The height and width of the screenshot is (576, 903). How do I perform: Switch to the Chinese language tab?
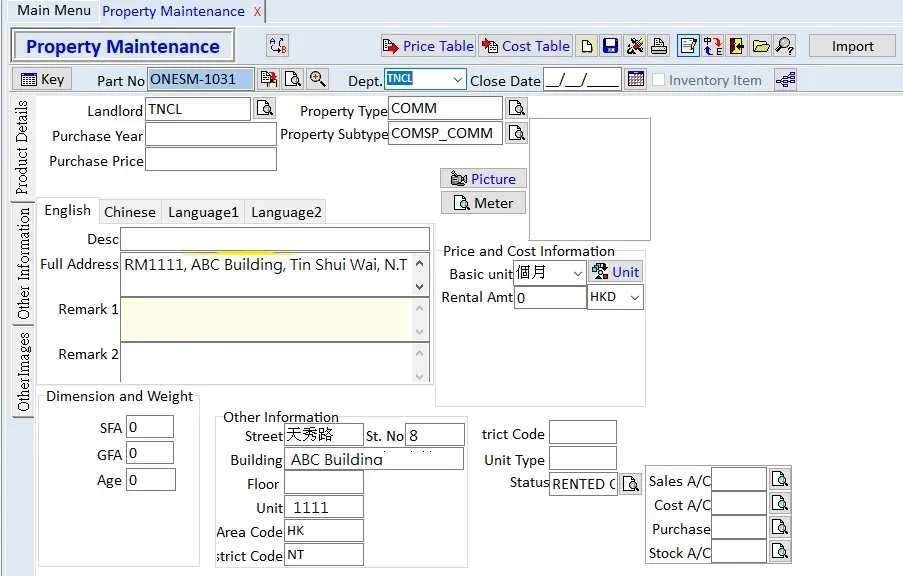point(130,212)
